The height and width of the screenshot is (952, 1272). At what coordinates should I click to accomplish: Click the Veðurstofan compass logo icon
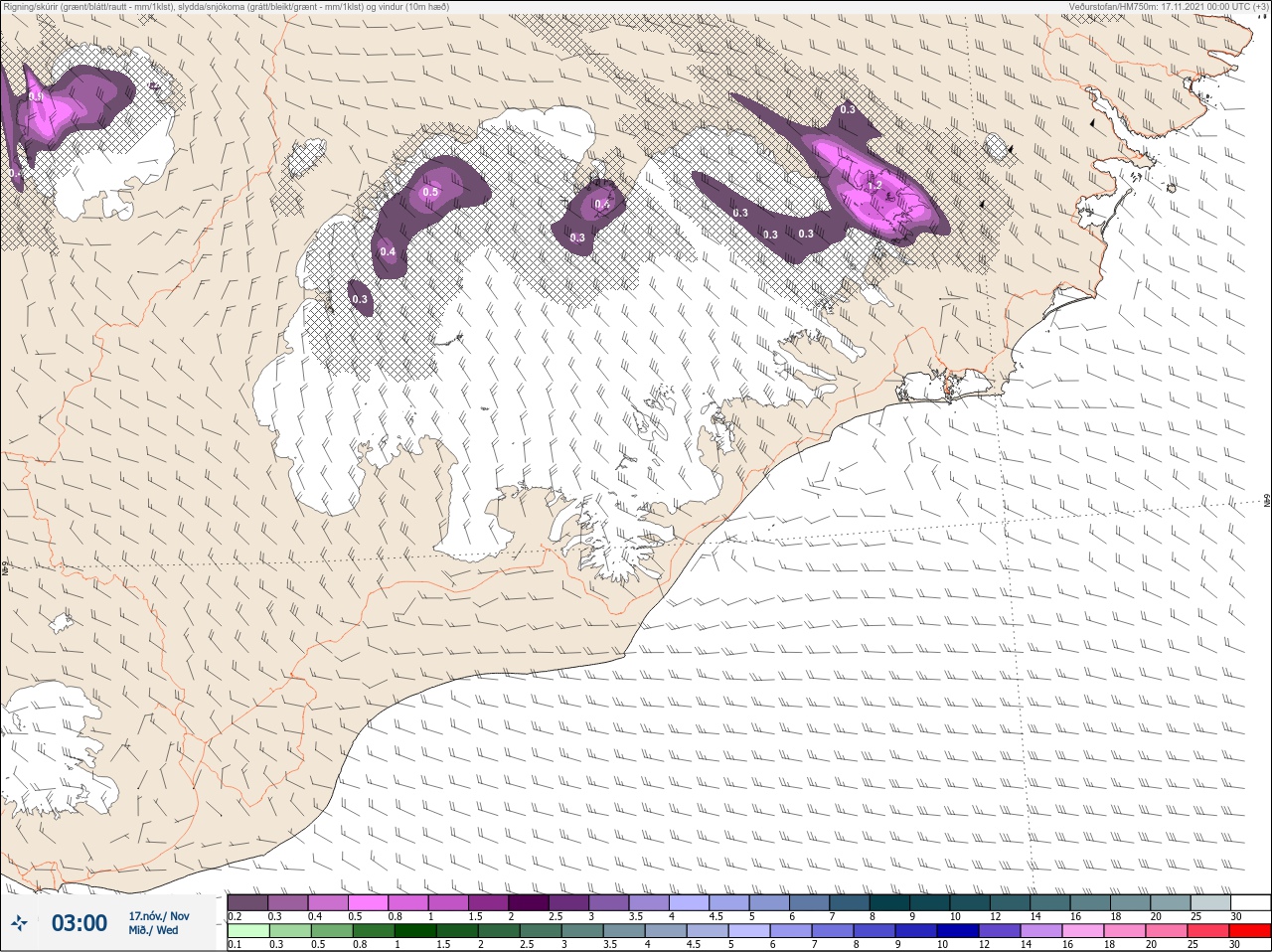pos(19,924)
